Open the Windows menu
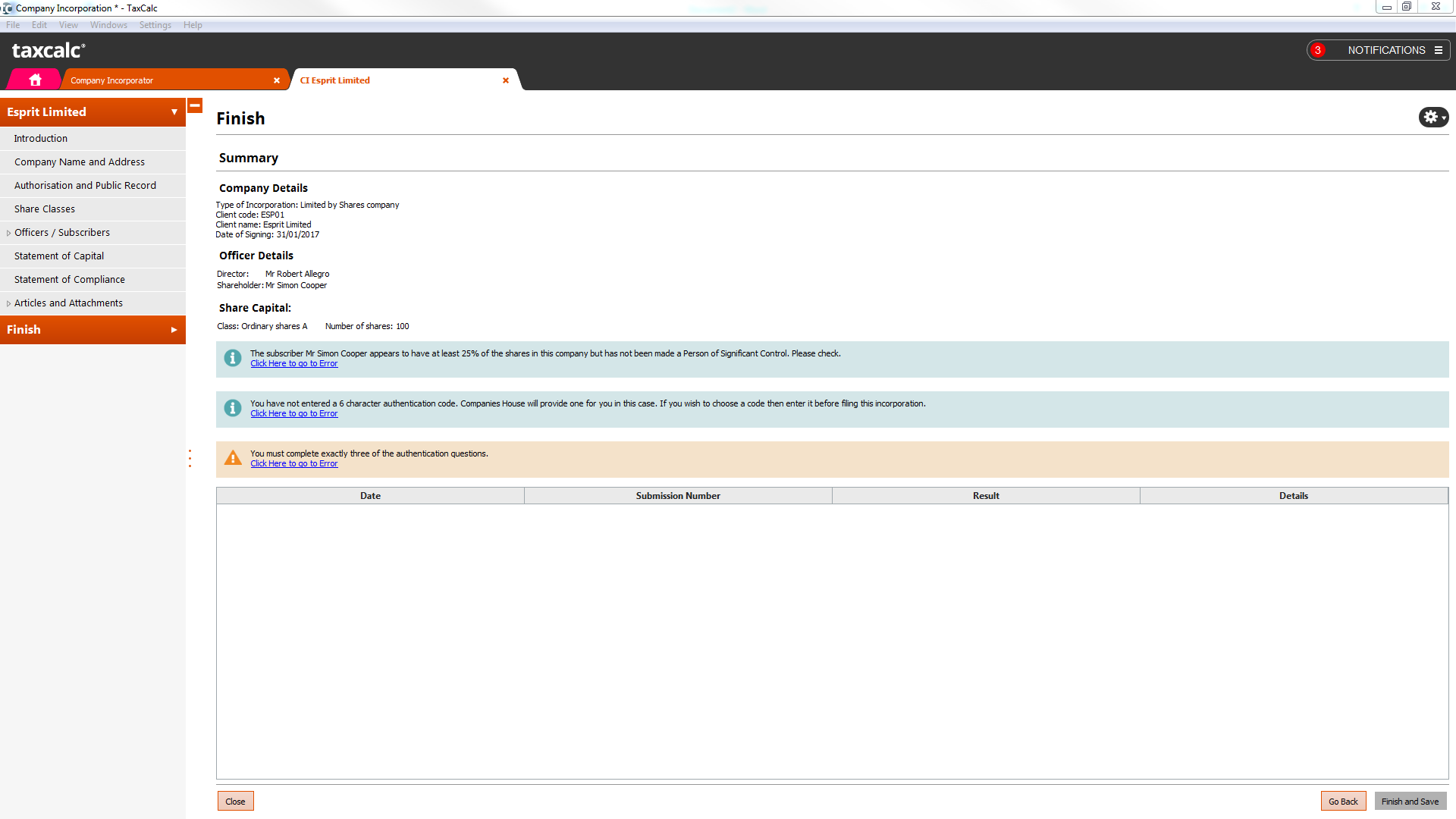The height and width of the screenshot is (819, 1456). [108, 25]
